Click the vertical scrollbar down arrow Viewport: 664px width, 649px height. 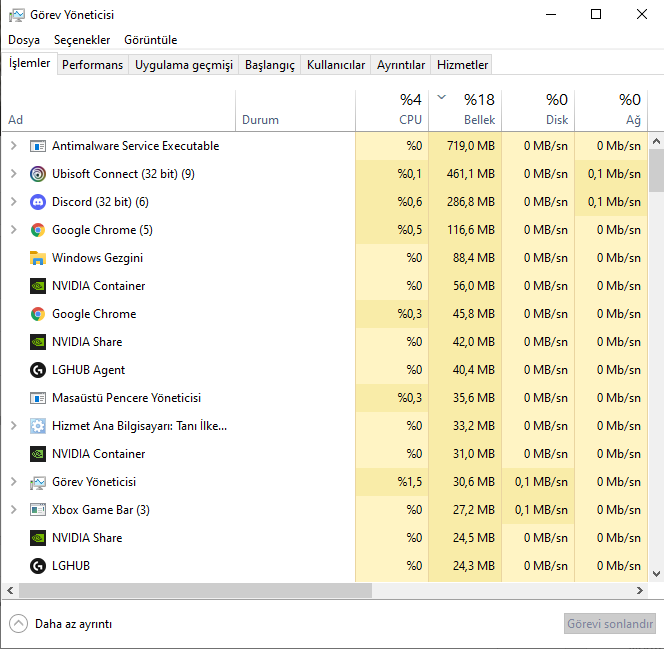point(656,574)
